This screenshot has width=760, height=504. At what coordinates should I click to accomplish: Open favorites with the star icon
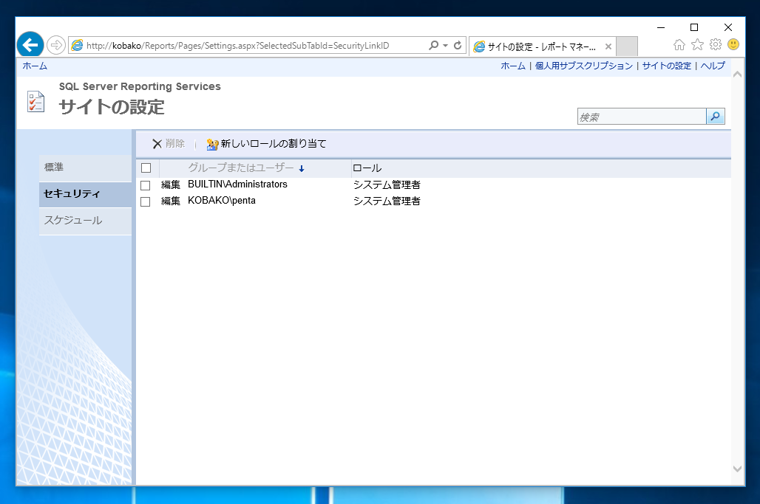(697, 45)
